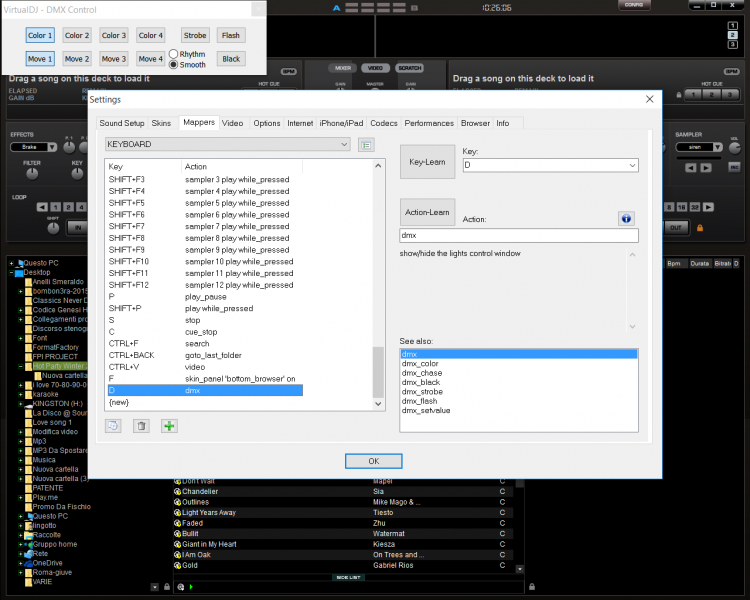Open the mapper list icon beside KEYBOARD dropdown
Image resolution: width=750 pixels, height=600 pixels.
pos(366,145)
